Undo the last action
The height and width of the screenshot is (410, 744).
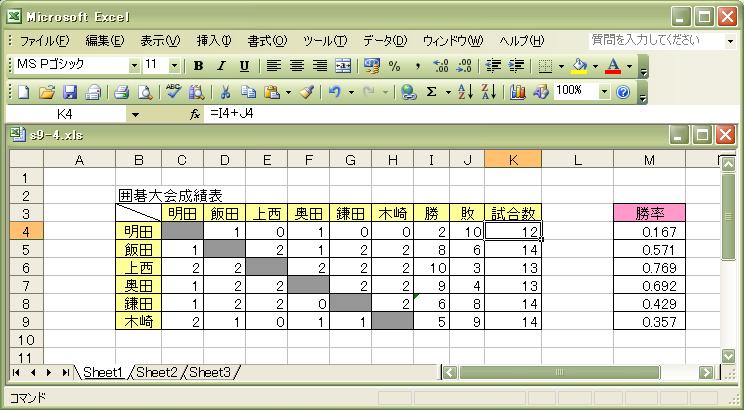click(x=335, y=92)
